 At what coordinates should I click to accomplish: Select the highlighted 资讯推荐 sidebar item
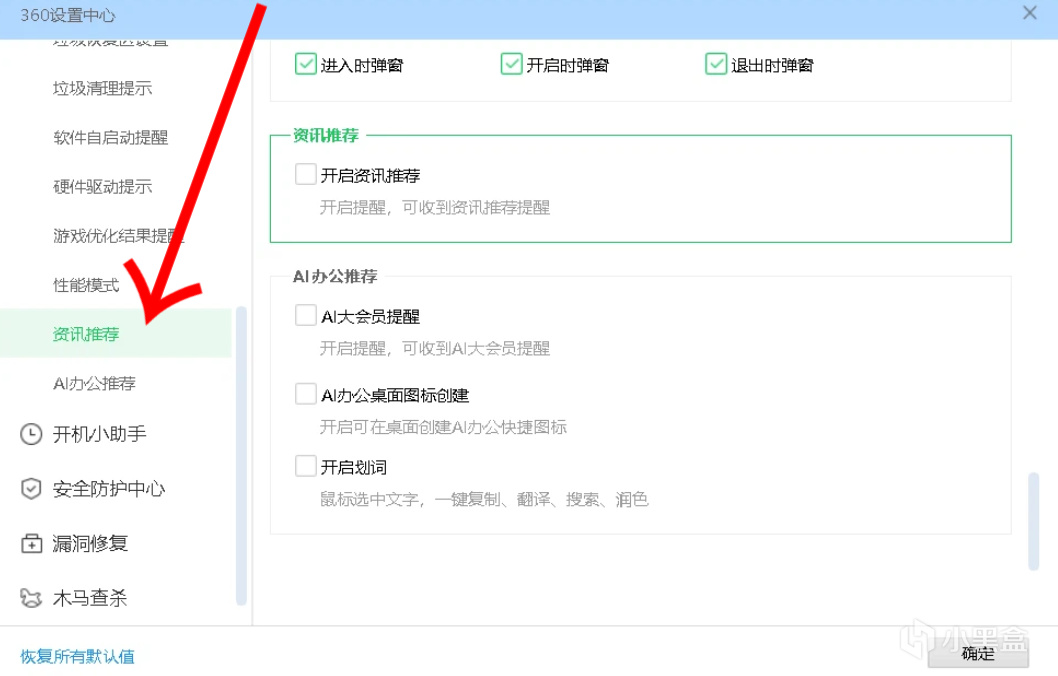(x=115, y=333)
